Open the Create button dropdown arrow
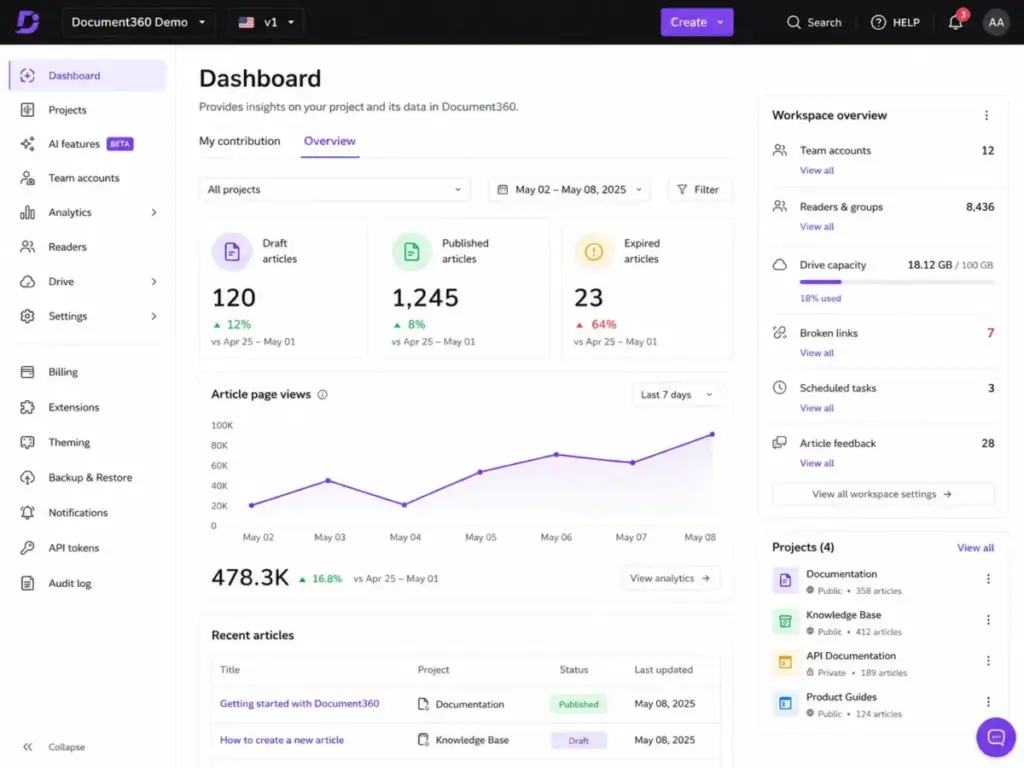Image resolution: width=1024 pixels, height=768 pixels. (x=720, y=22)
